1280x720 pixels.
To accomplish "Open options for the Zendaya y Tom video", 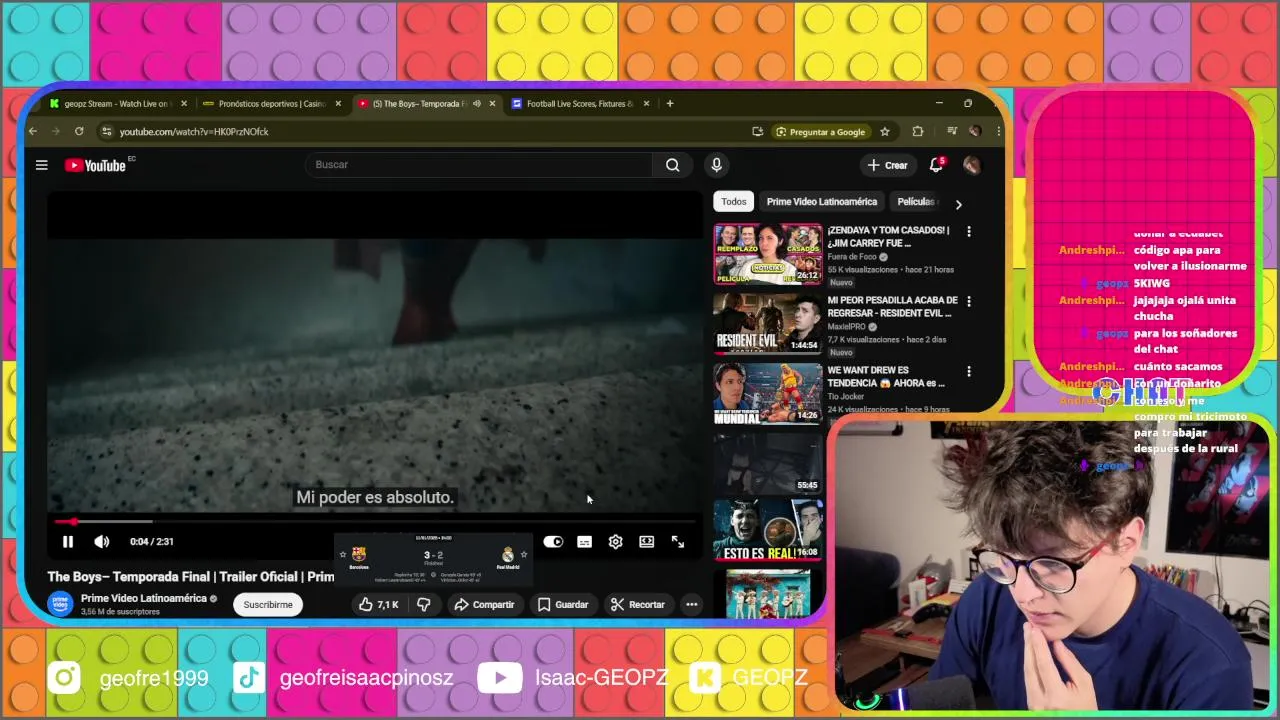I will [x=968, y=232].
